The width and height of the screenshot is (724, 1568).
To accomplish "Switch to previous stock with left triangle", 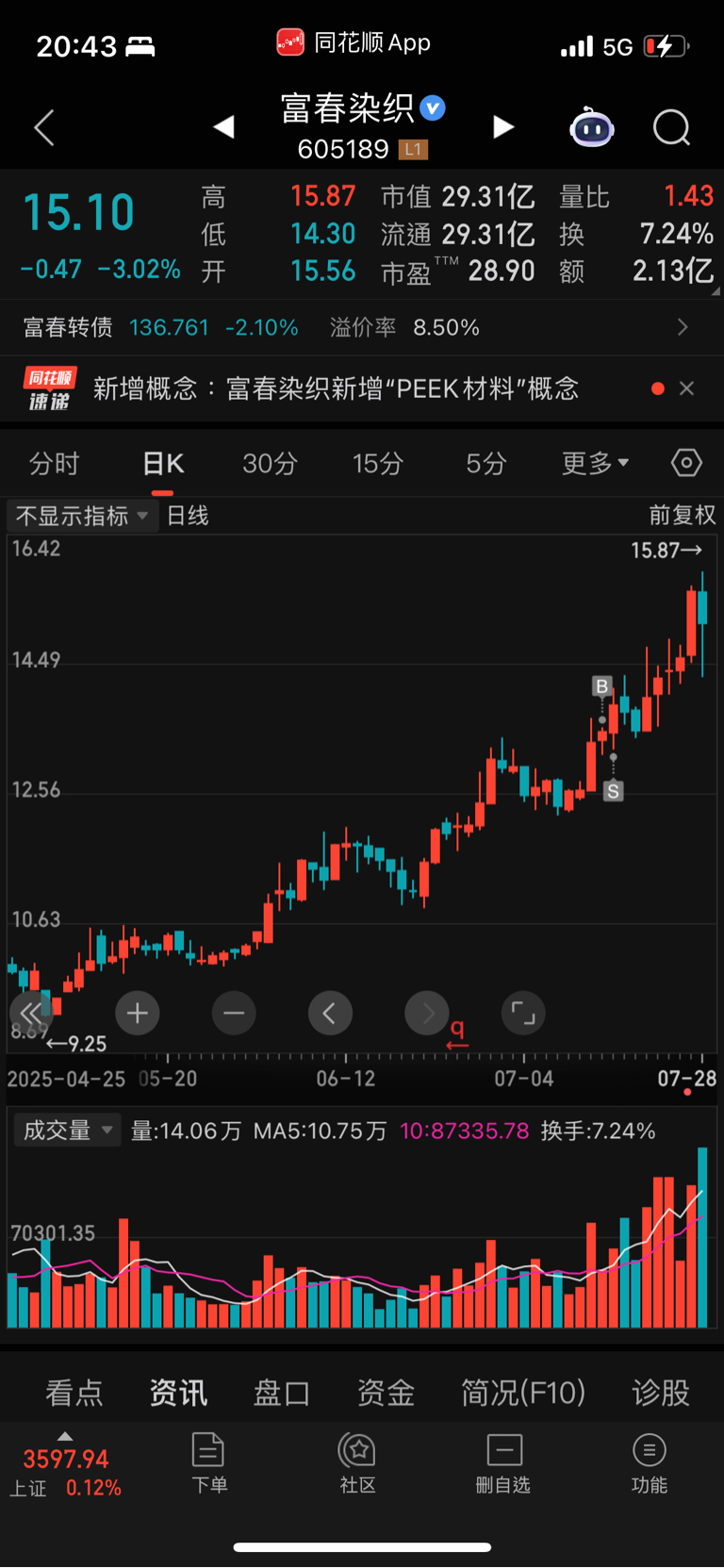I will (x=223, y=126).
